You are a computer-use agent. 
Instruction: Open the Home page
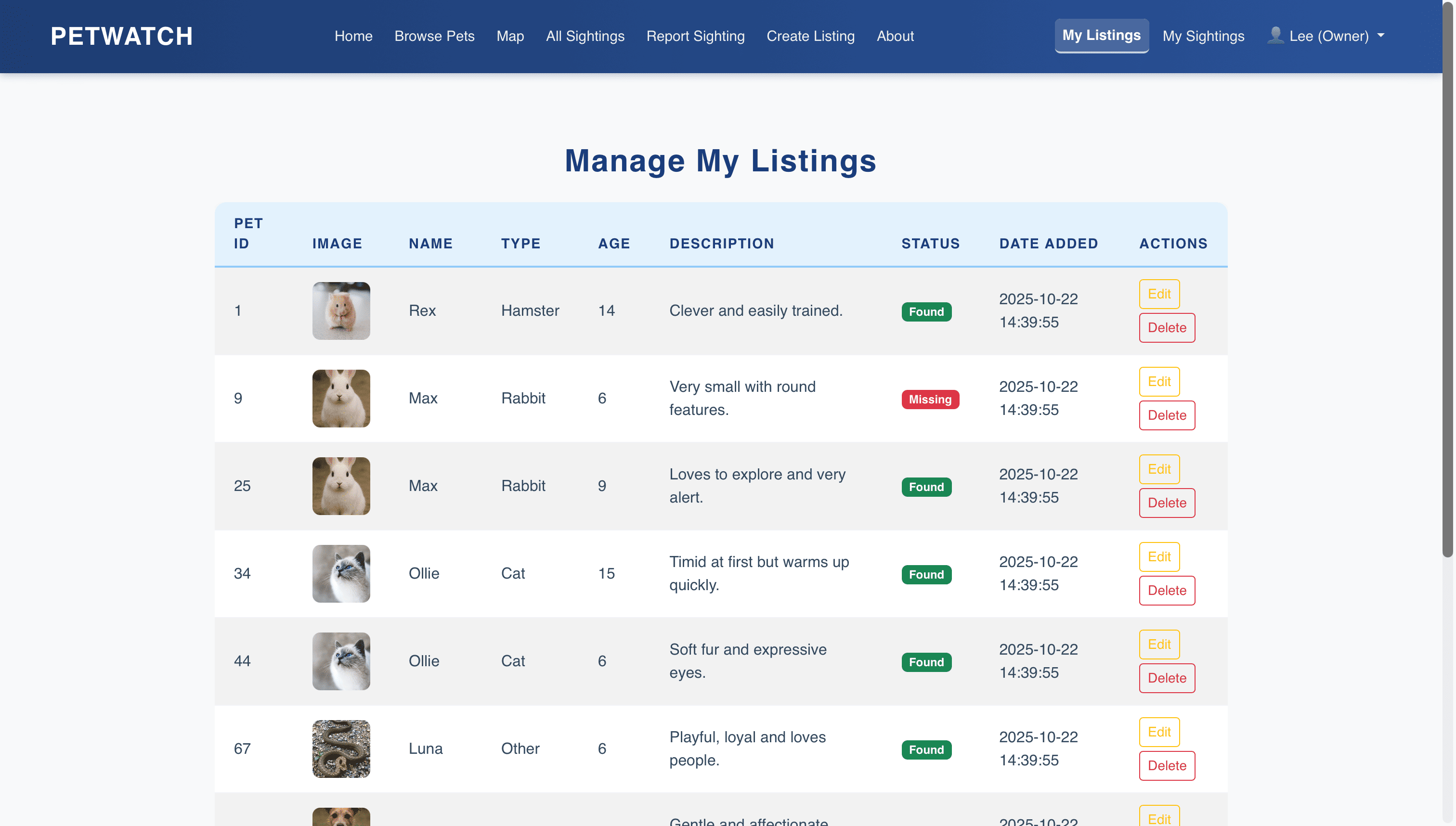pyautogui.click(x=353, y=36)
